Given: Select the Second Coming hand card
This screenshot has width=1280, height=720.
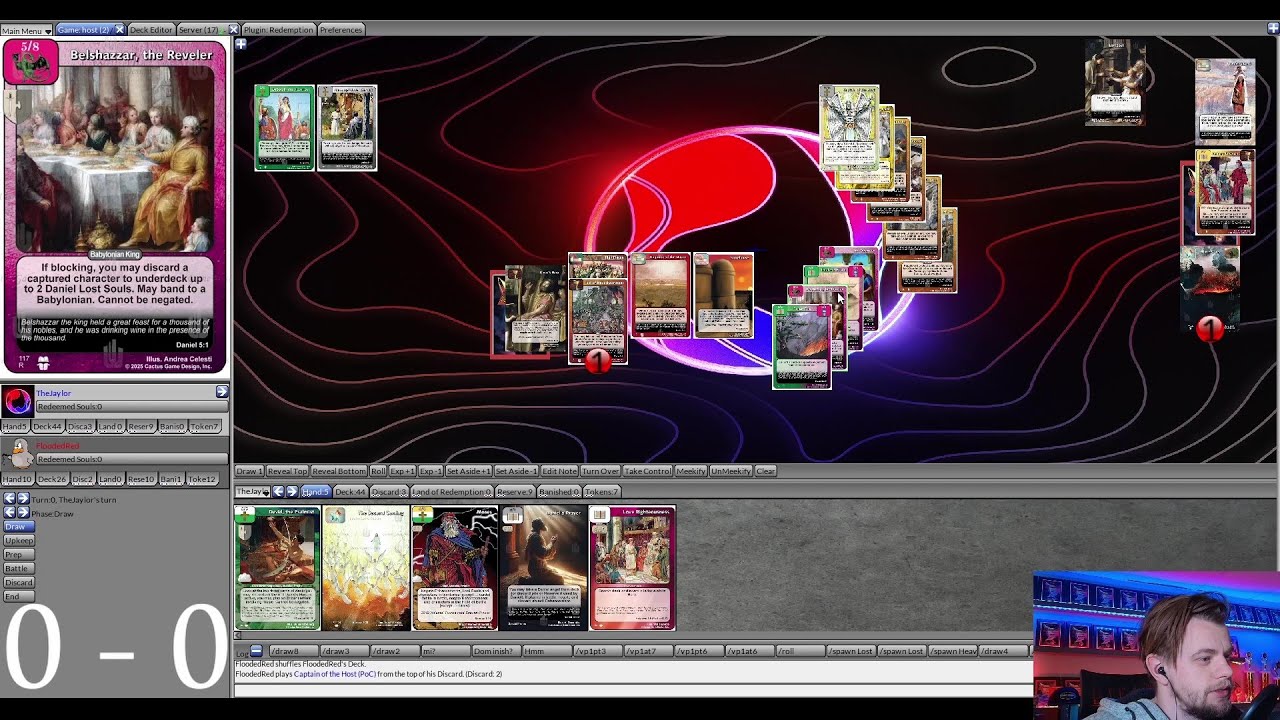Looking at the screenshot, I should click(x=366, y=568).
